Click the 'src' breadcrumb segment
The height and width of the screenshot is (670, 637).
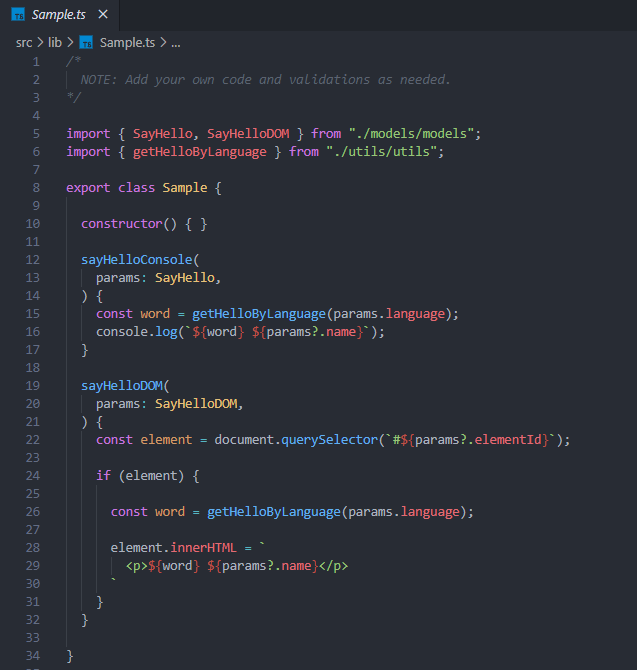click(24, 43)
